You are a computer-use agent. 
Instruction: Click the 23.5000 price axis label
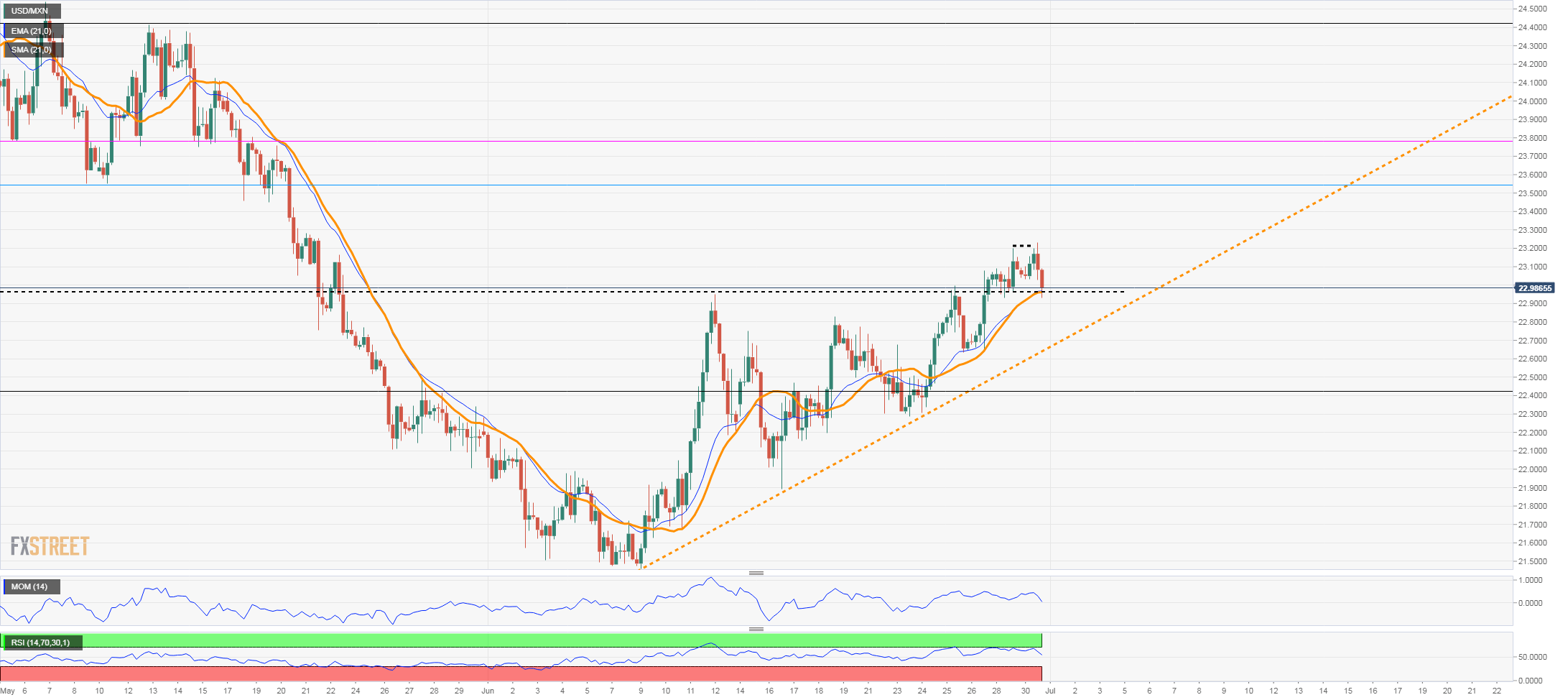(x=1532, y=193)
